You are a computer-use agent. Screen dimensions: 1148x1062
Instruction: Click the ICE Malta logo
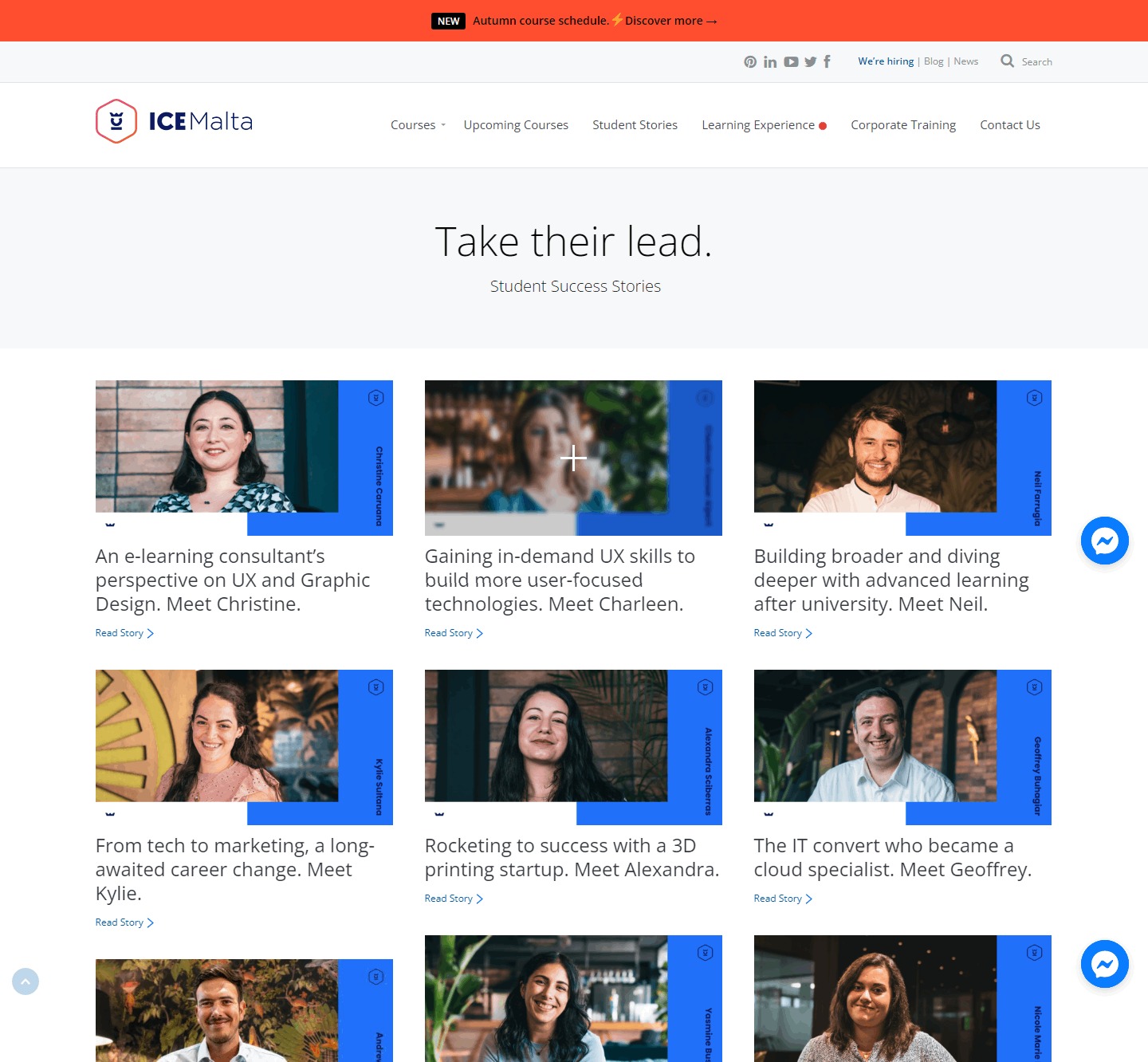click(174, 121)
